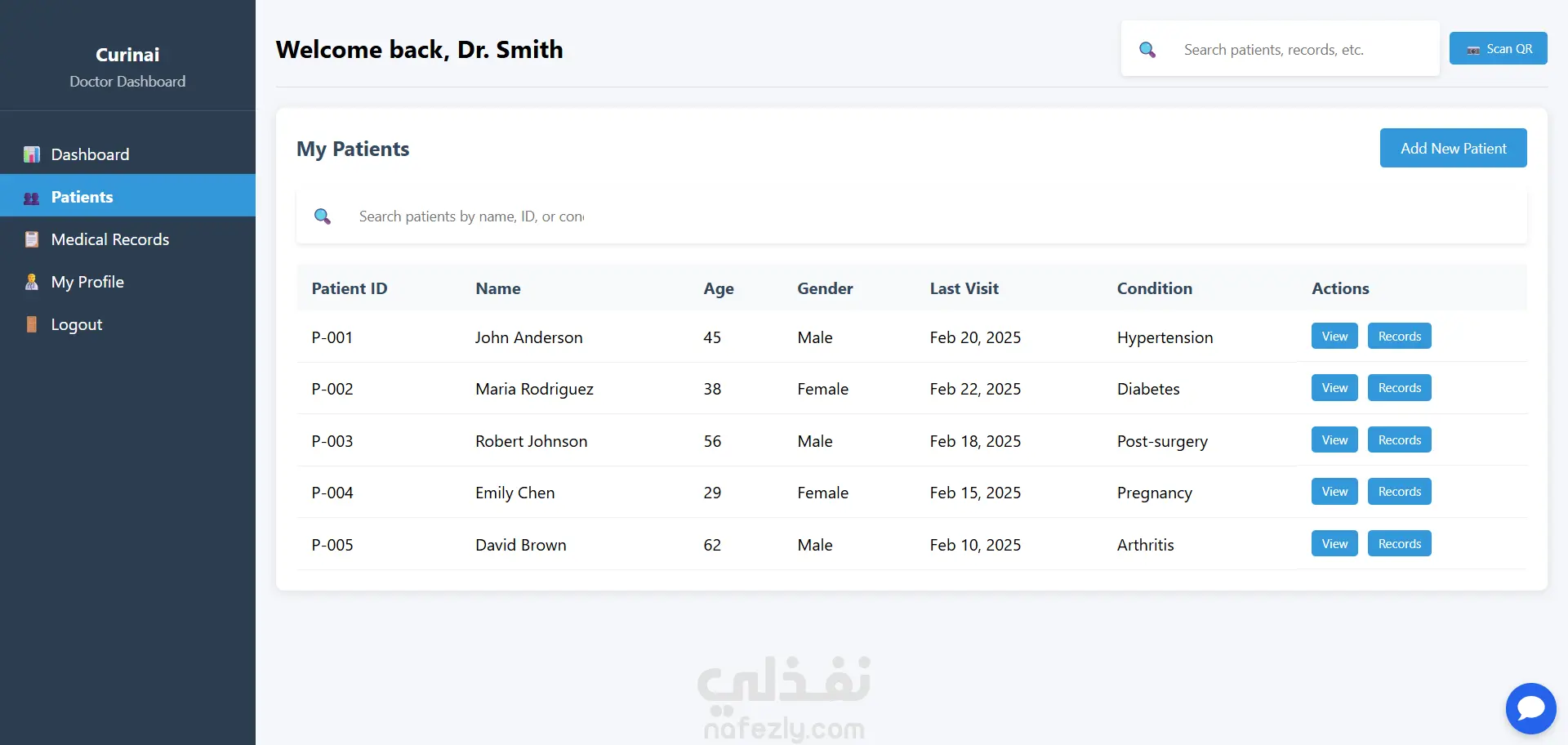The image size is (1568, 745).
Task: Click the magnifier icon in top search bar
Action: click(1147, 50)
